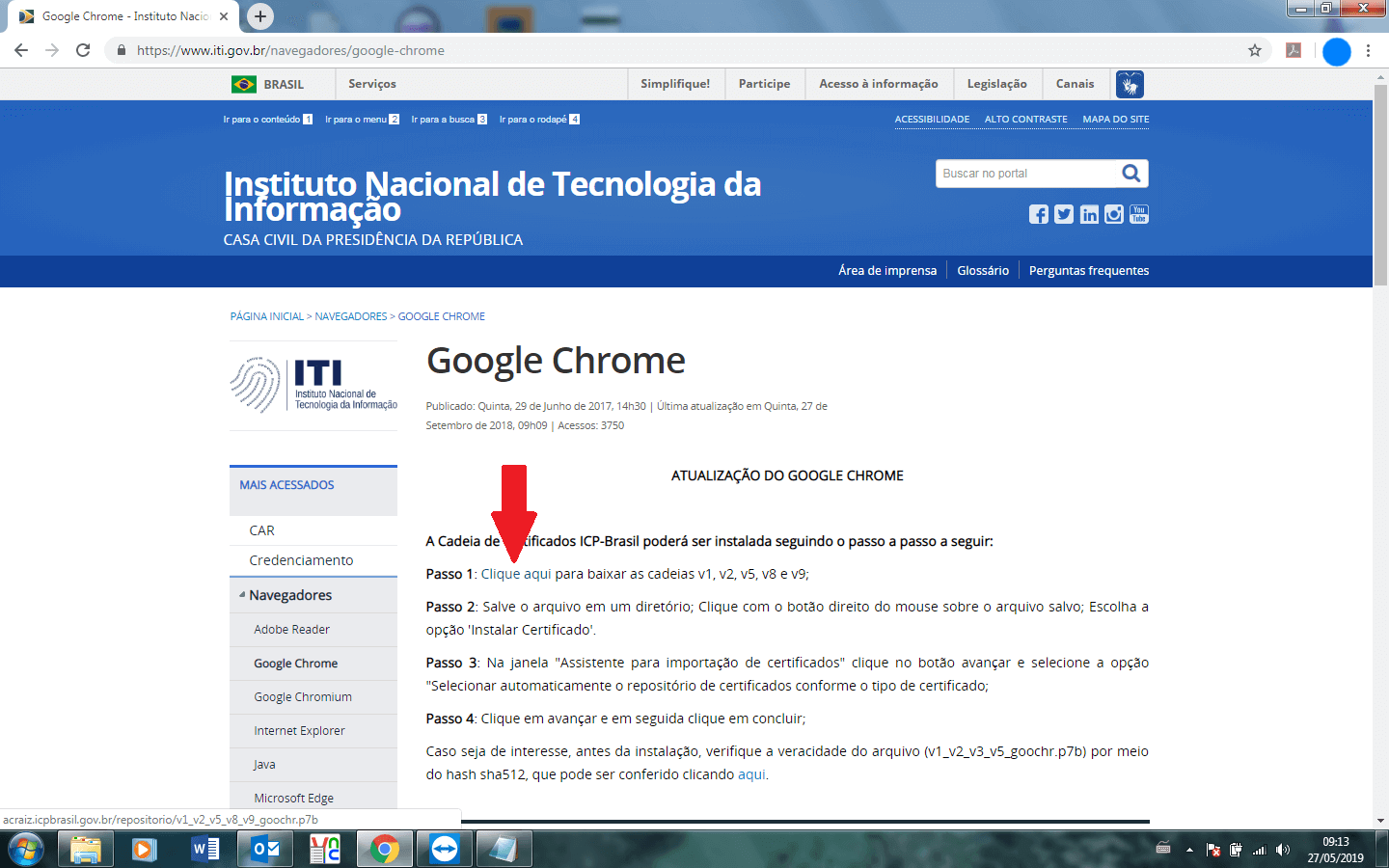Screen dimensions: 1389x868
Task: Click the 'Ir para a busca' skip link
Action: [449, 120]
